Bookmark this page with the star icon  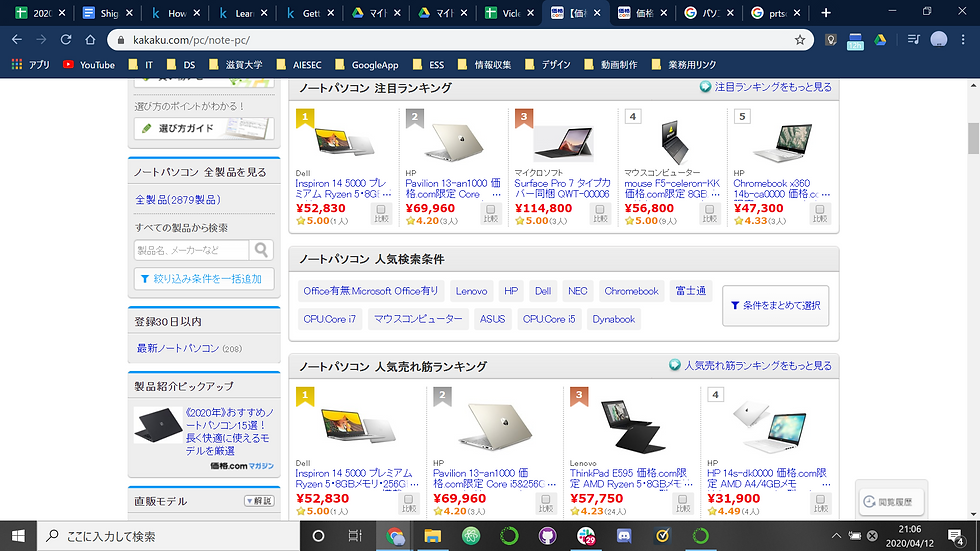[x=800, y=40]
